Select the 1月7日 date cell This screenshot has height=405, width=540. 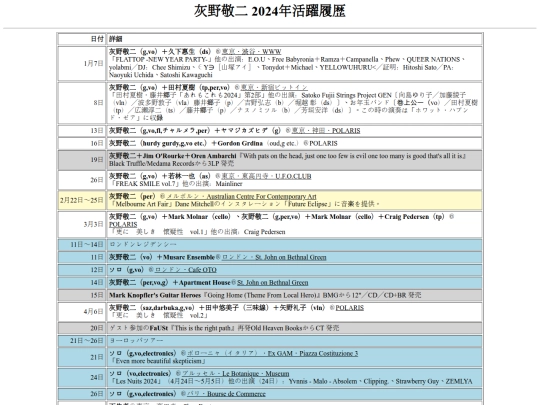click(82, 63)
